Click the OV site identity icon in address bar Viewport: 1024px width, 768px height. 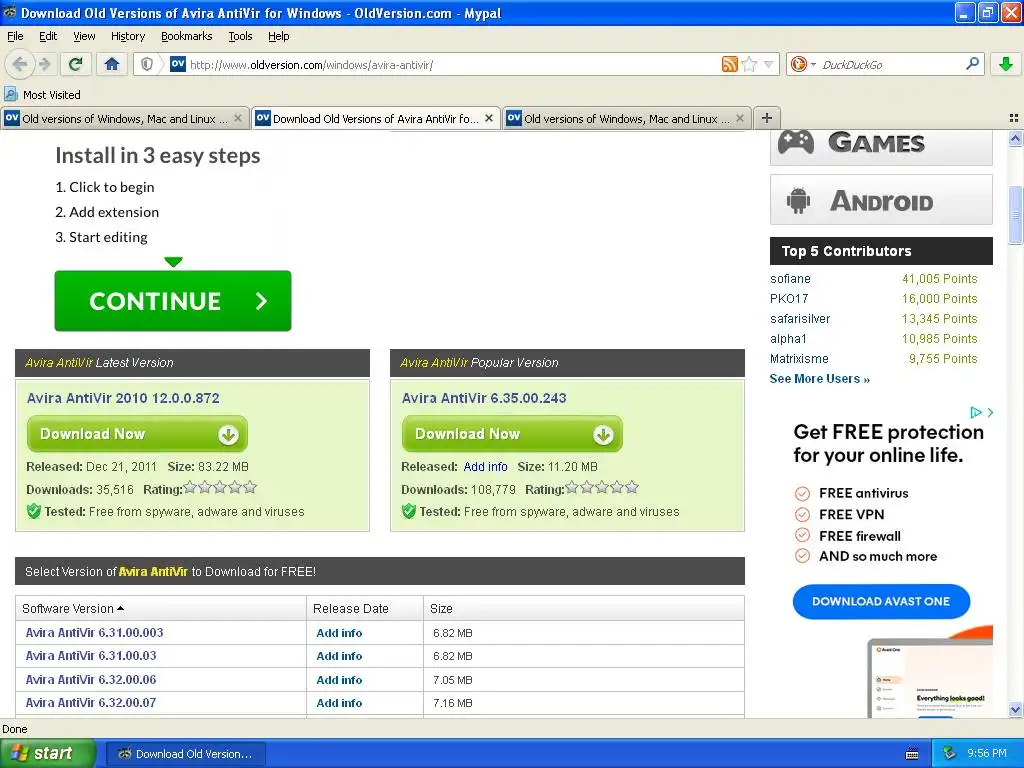coord(178,63)
